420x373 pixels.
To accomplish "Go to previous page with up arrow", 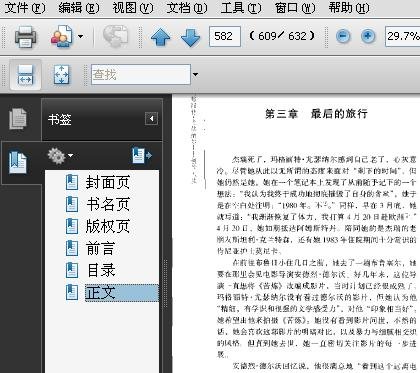I will [160, 37].
